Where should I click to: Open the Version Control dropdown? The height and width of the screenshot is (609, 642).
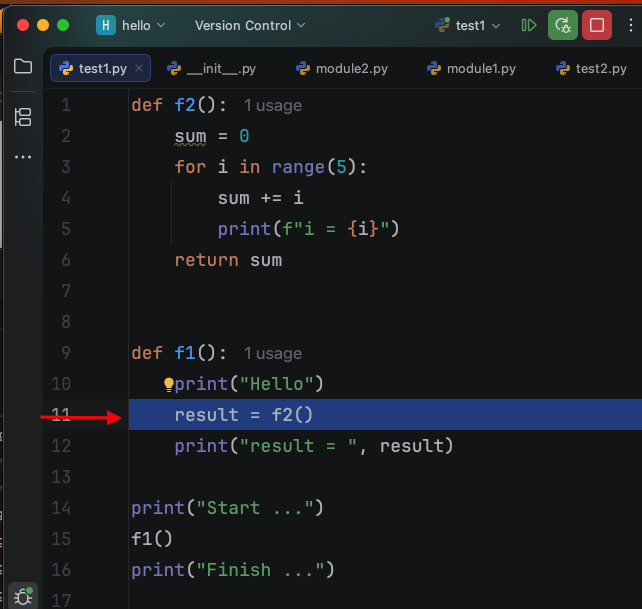(x=250, y=25)
